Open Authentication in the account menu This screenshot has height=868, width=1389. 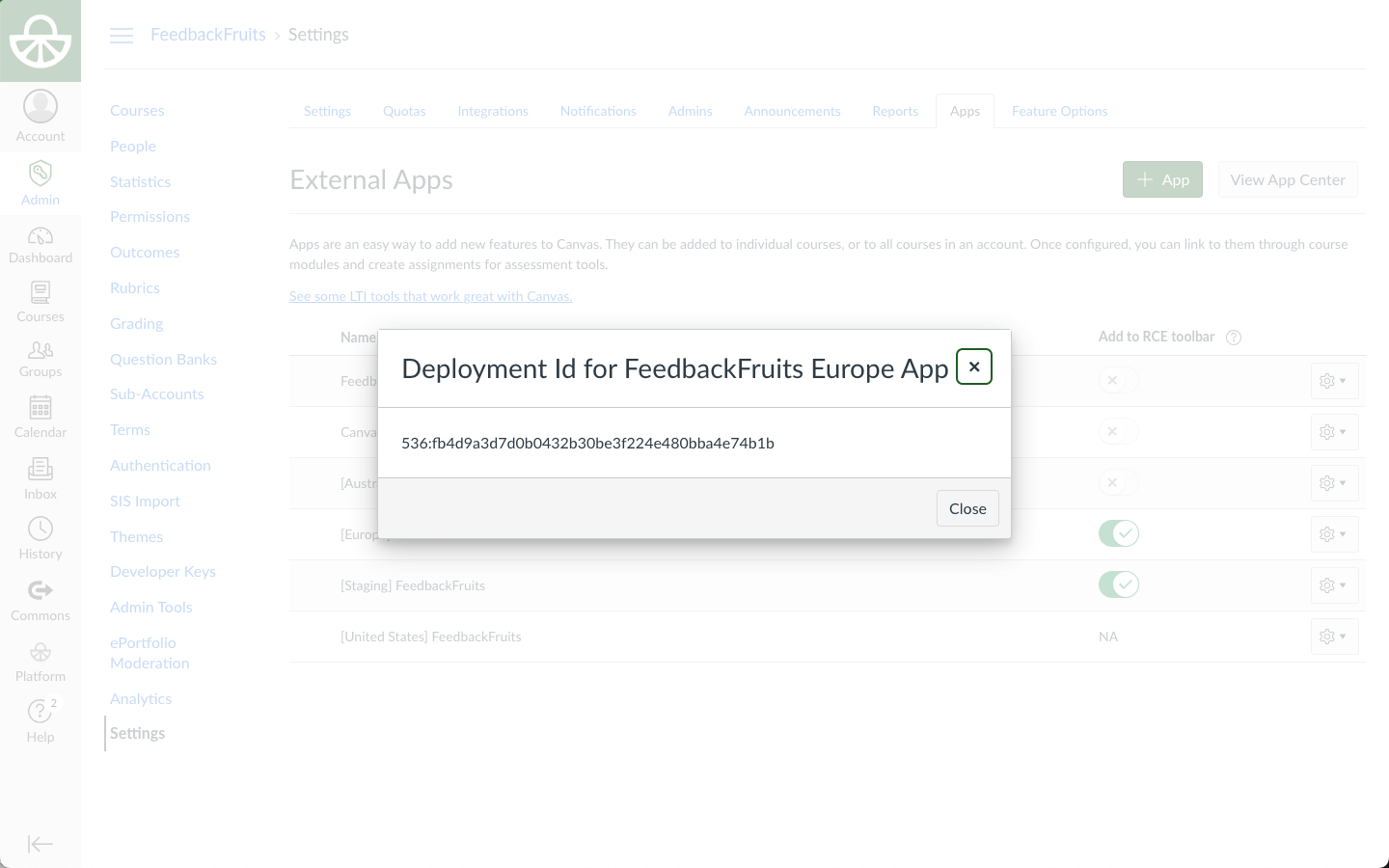[160, 466]
